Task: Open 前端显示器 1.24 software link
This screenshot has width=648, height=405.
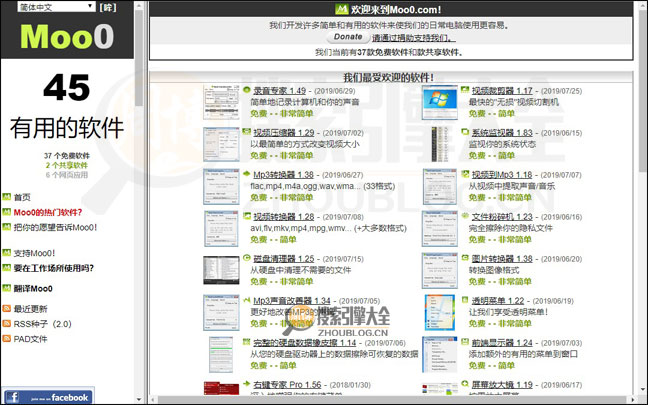Action: 502,343
